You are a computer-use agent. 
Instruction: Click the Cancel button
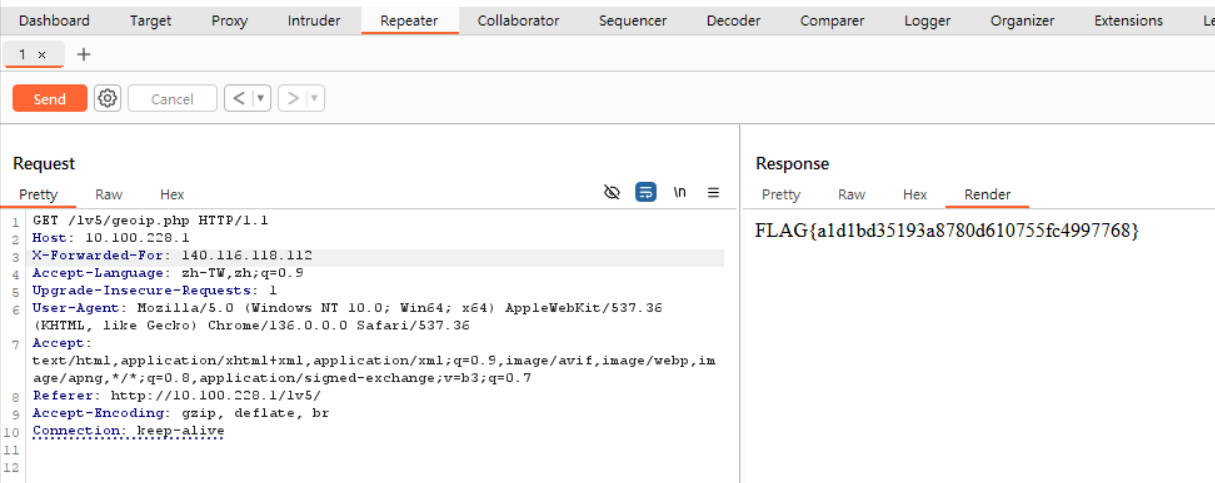172,98
